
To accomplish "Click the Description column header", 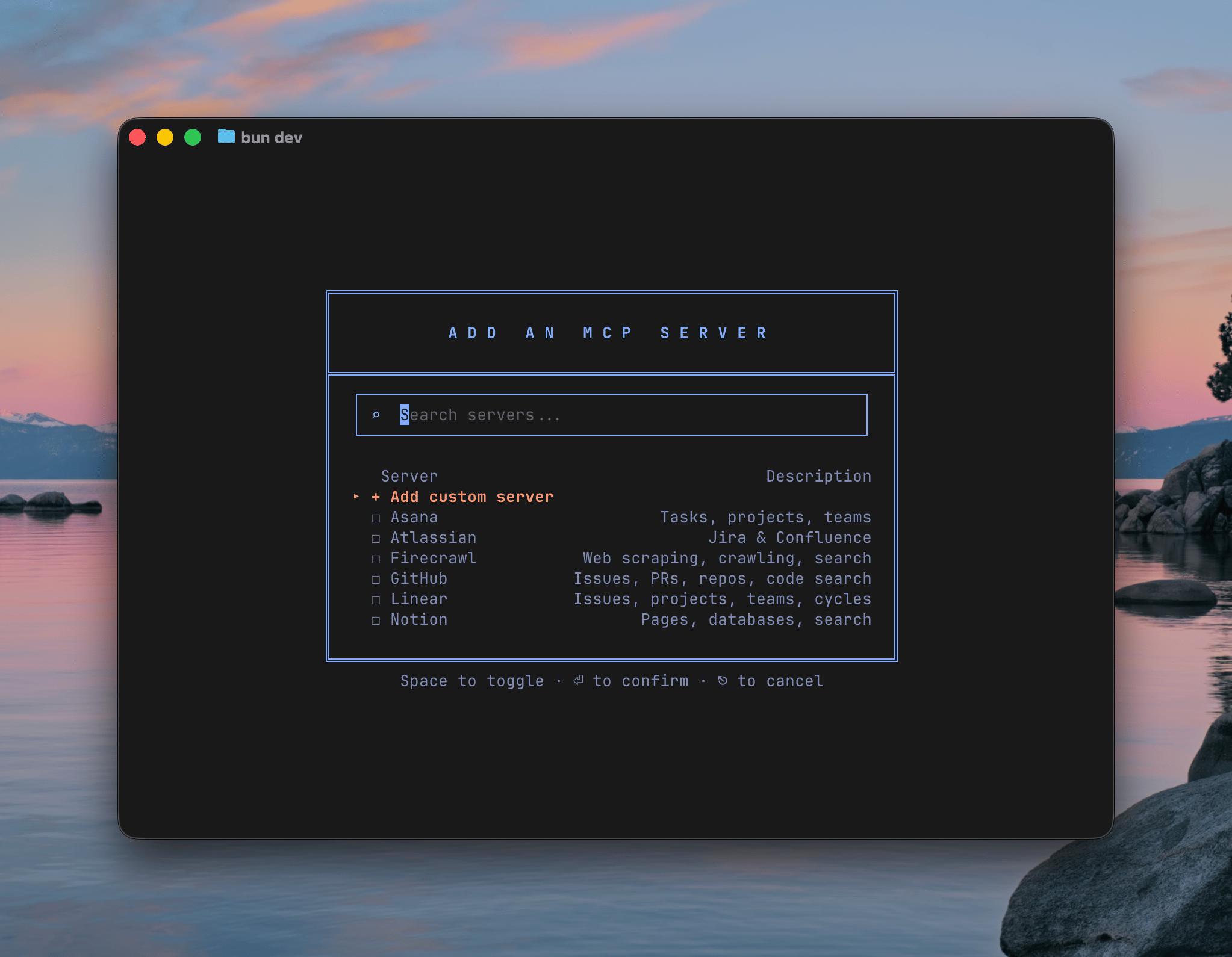I will pyautogui.click(x=819, y=476).
